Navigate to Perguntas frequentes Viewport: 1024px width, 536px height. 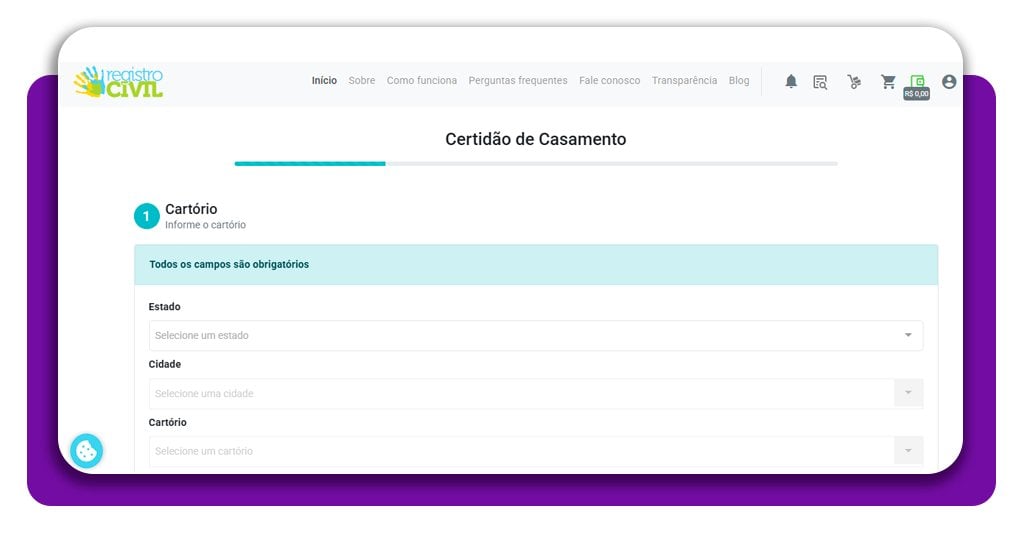pyautogui.click(x=517, y=81)
